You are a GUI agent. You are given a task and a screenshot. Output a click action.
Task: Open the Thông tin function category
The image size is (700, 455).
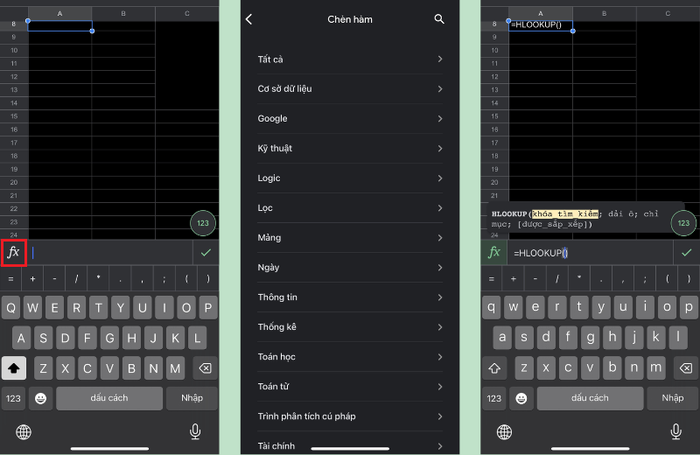[x=350, y=297]
